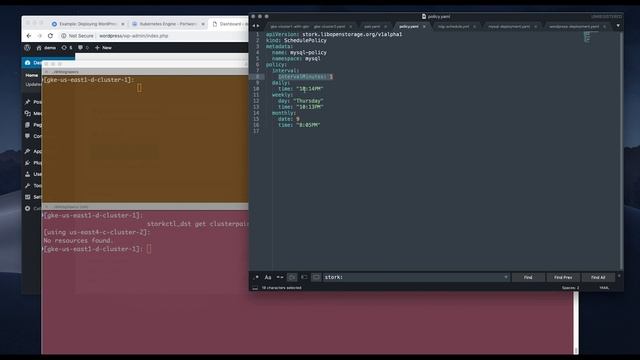Toggle highlight matches option in find bar
Screen dimensions: 640x360
click(x=316, y=277)
